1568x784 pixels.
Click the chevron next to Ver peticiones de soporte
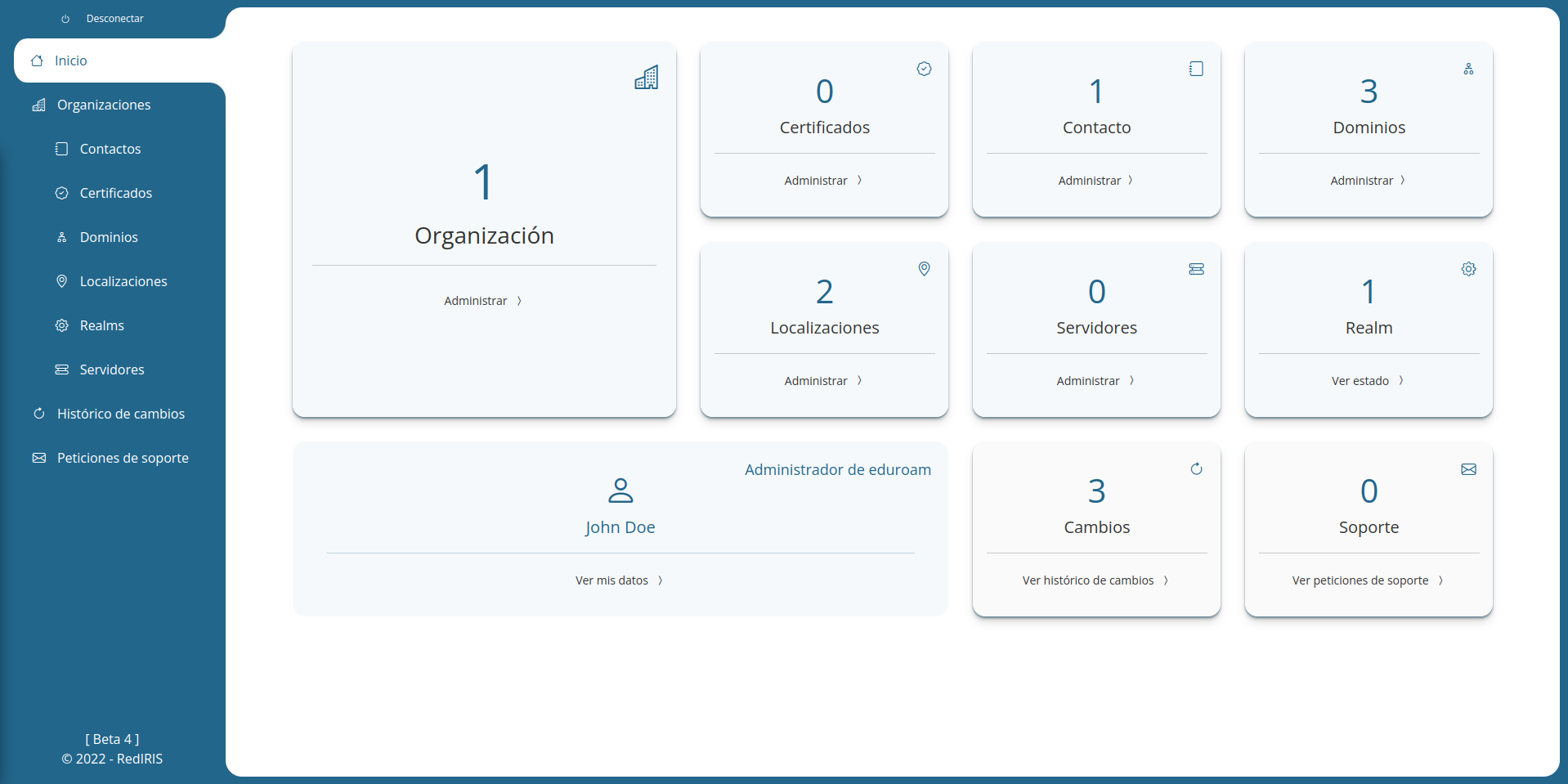[1441, 580]
